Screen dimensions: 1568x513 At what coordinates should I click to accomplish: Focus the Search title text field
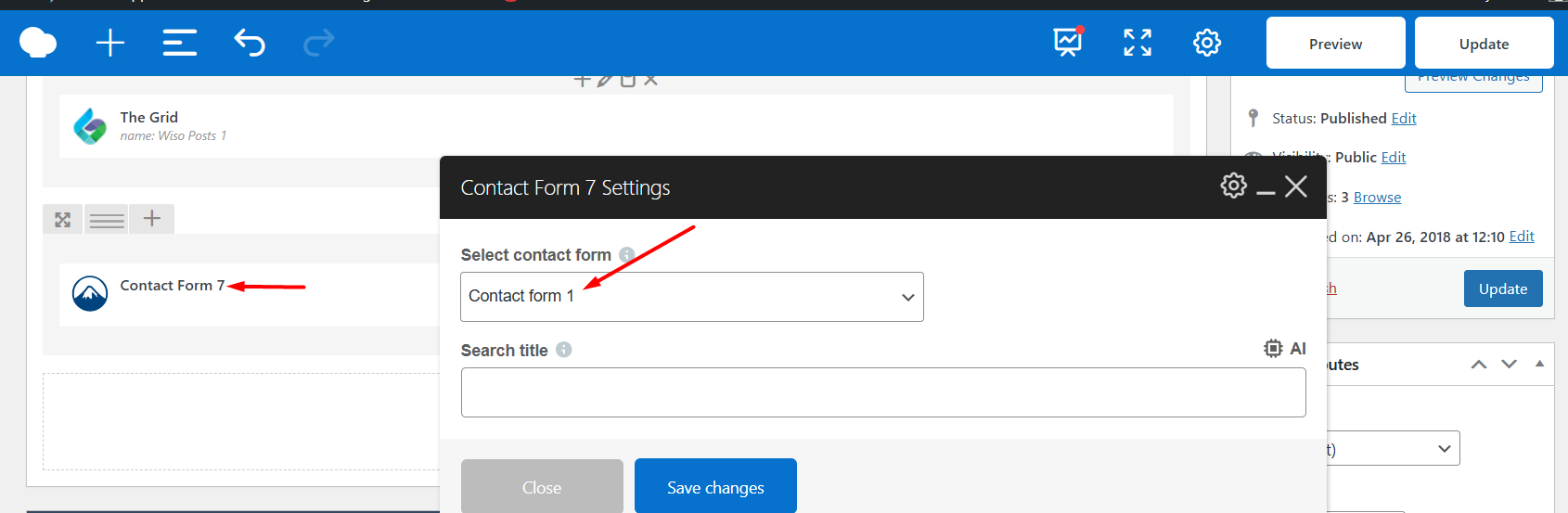pos(882,393)
